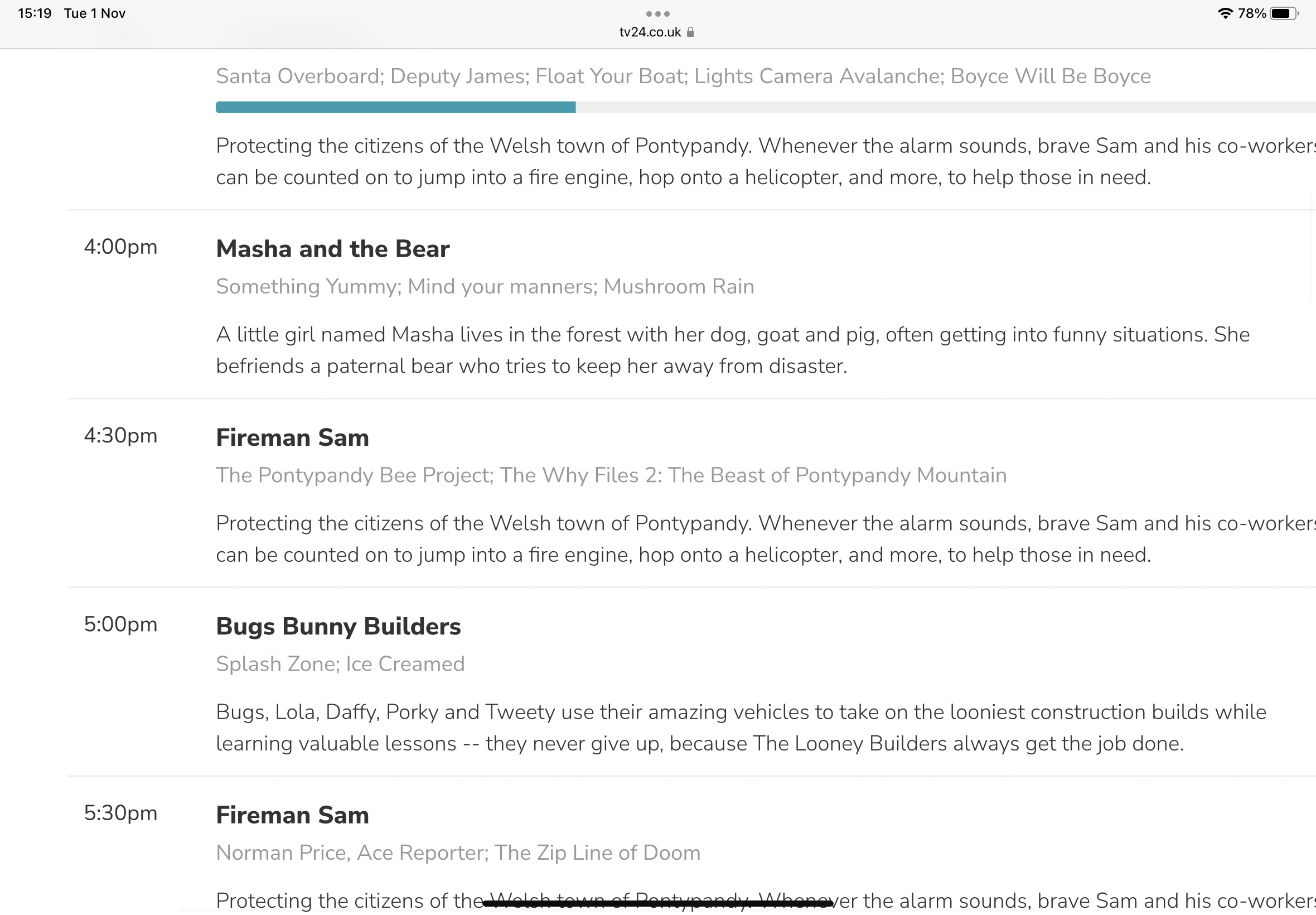Click the padlock icon beside tv24.co.uk
Screen dimensions: 1316x915
pos(690,32)
